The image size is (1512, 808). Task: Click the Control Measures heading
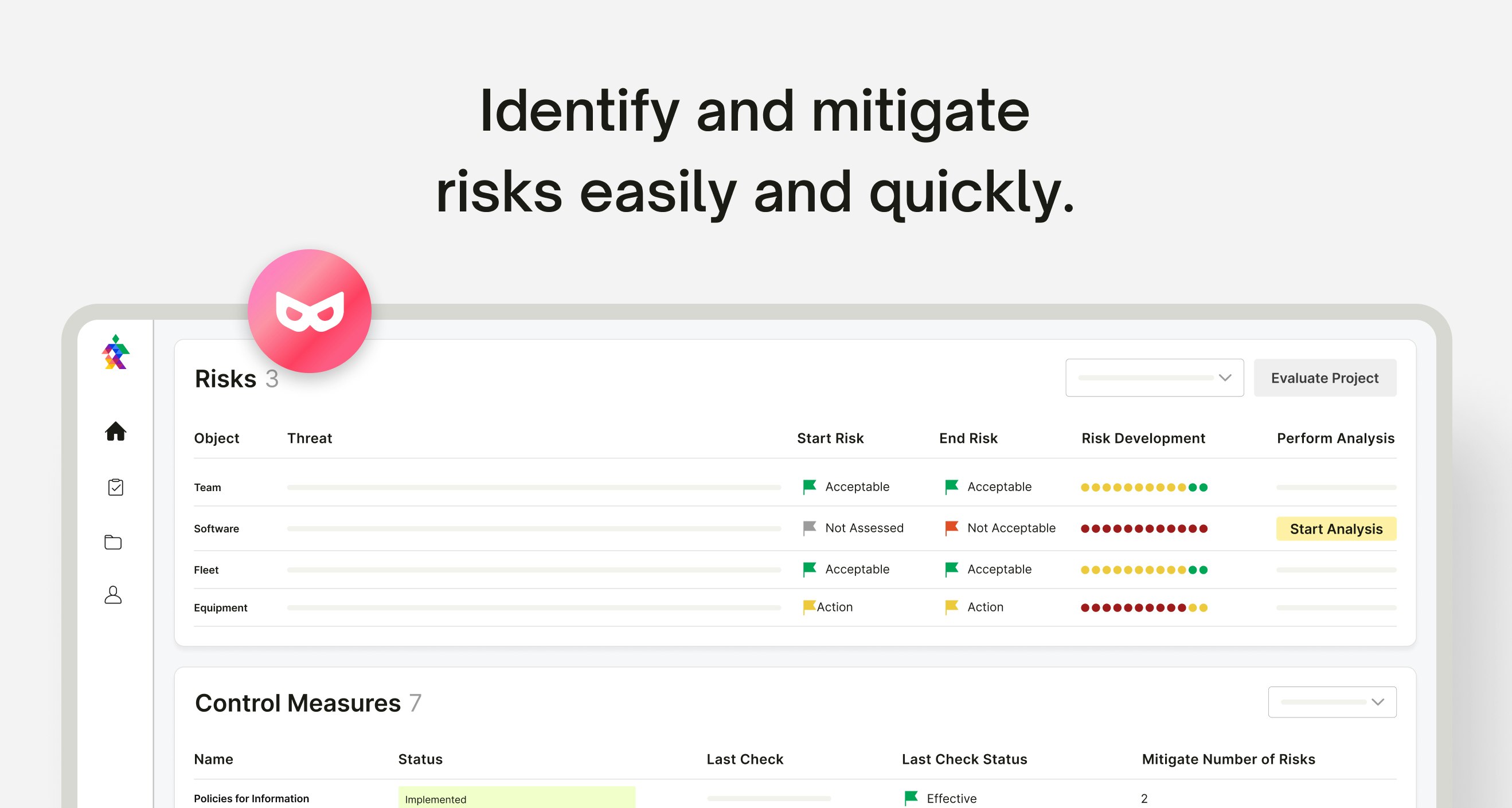click(298, 703)
